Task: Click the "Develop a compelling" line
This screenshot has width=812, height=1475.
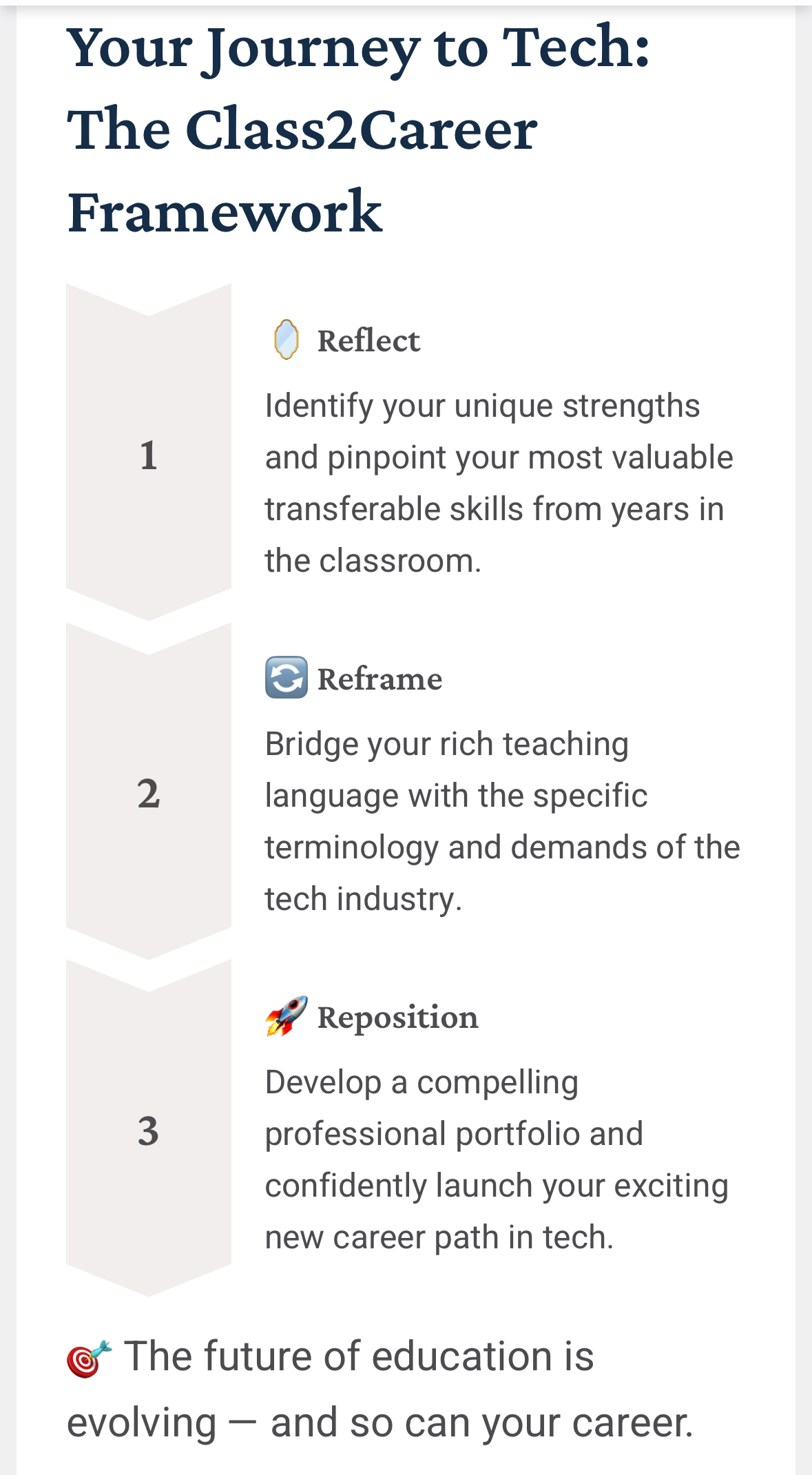Action: (421, 1082)
